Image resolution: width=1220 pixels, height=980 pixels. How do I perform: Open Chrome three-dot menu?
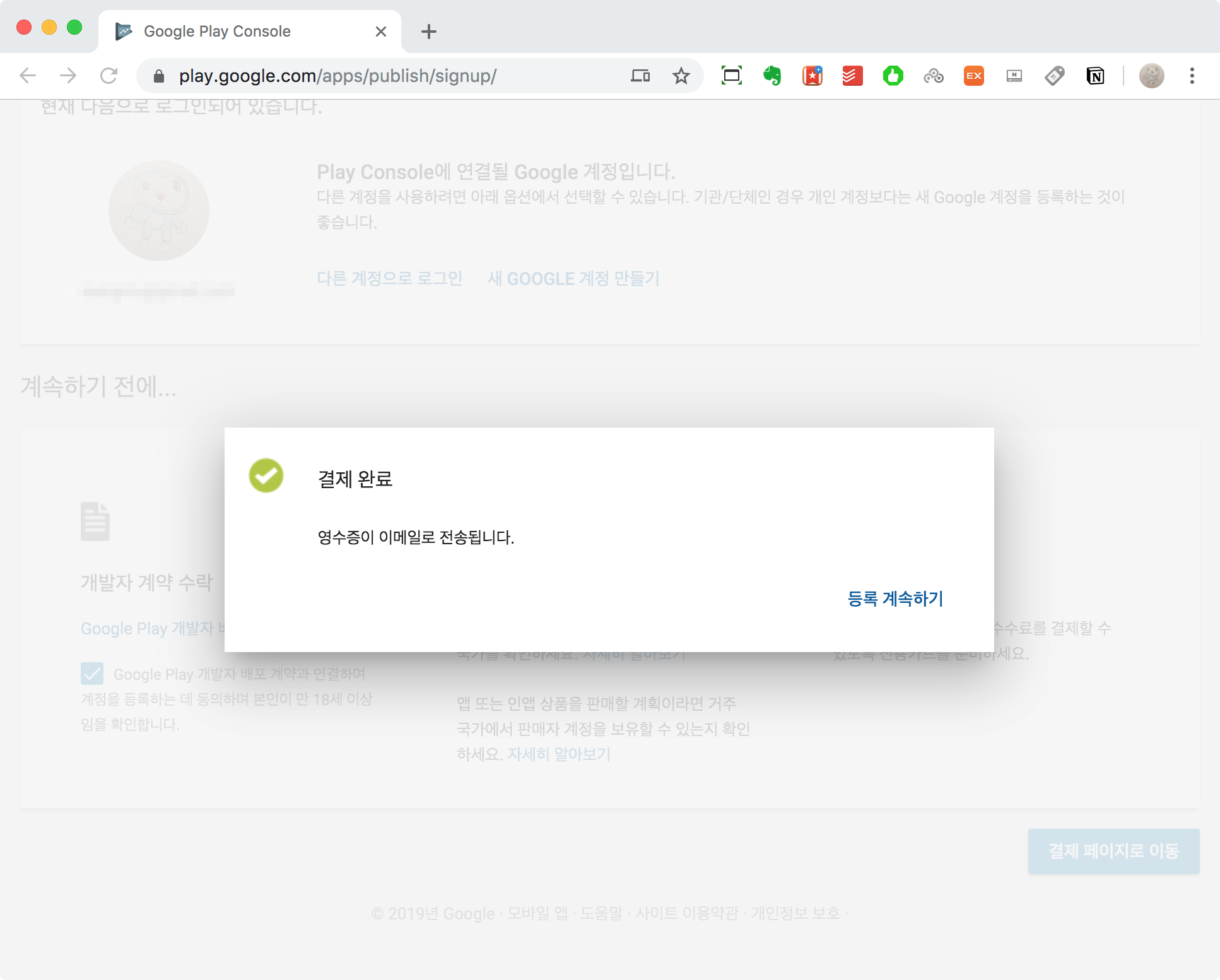click(1192, 76)
